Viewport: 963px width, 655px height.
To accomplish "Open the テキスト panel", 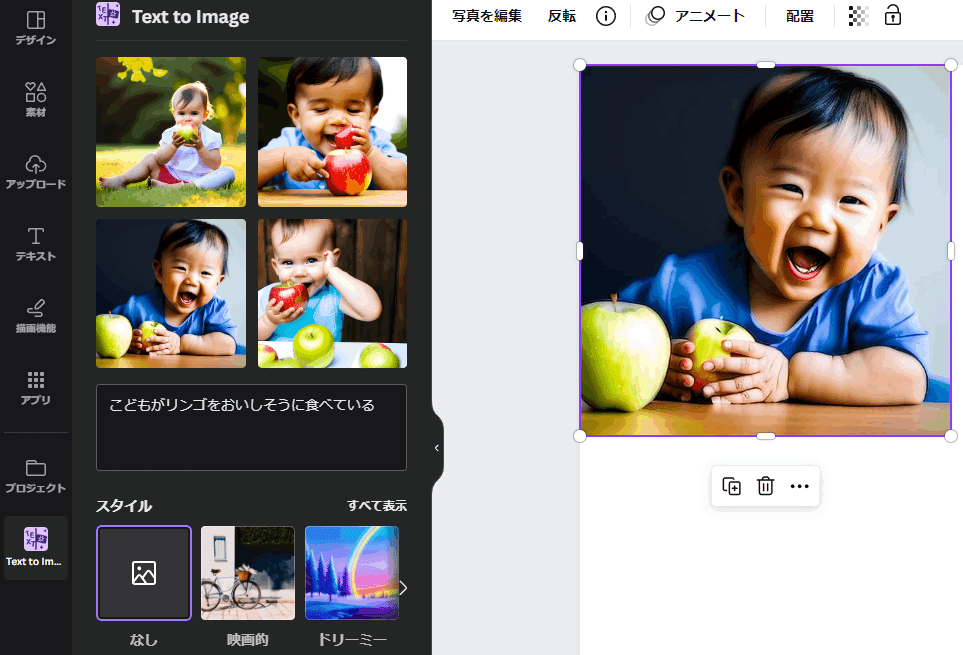I will pyautogui.click(x=36, y=244).
